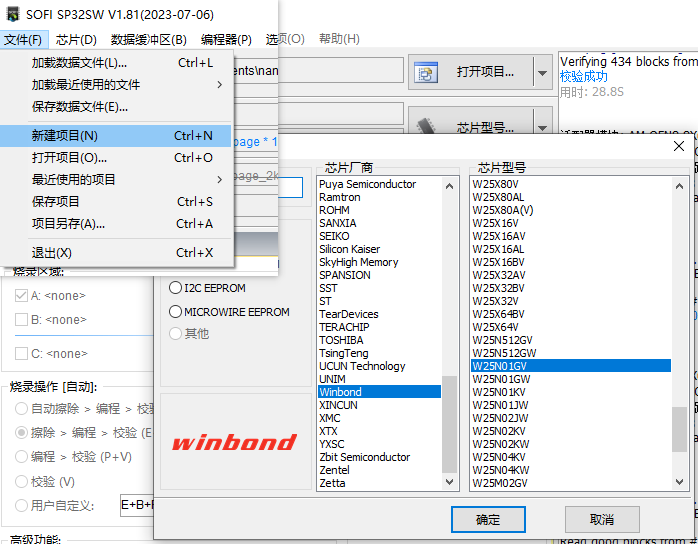Image resolution: width=698 pixels, height=544 pixels.
Task: Select the I2C EEPROM radio button
Action: point(176,287)
